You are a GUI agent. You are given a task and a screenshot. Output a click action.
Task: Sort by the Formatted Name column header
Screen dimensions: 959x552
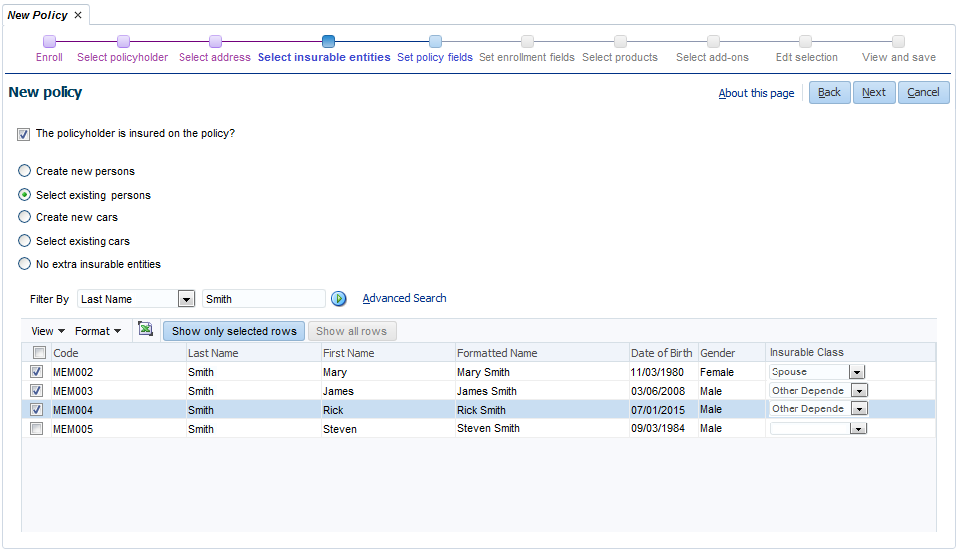pyautogui.click(x=497, y=353)
